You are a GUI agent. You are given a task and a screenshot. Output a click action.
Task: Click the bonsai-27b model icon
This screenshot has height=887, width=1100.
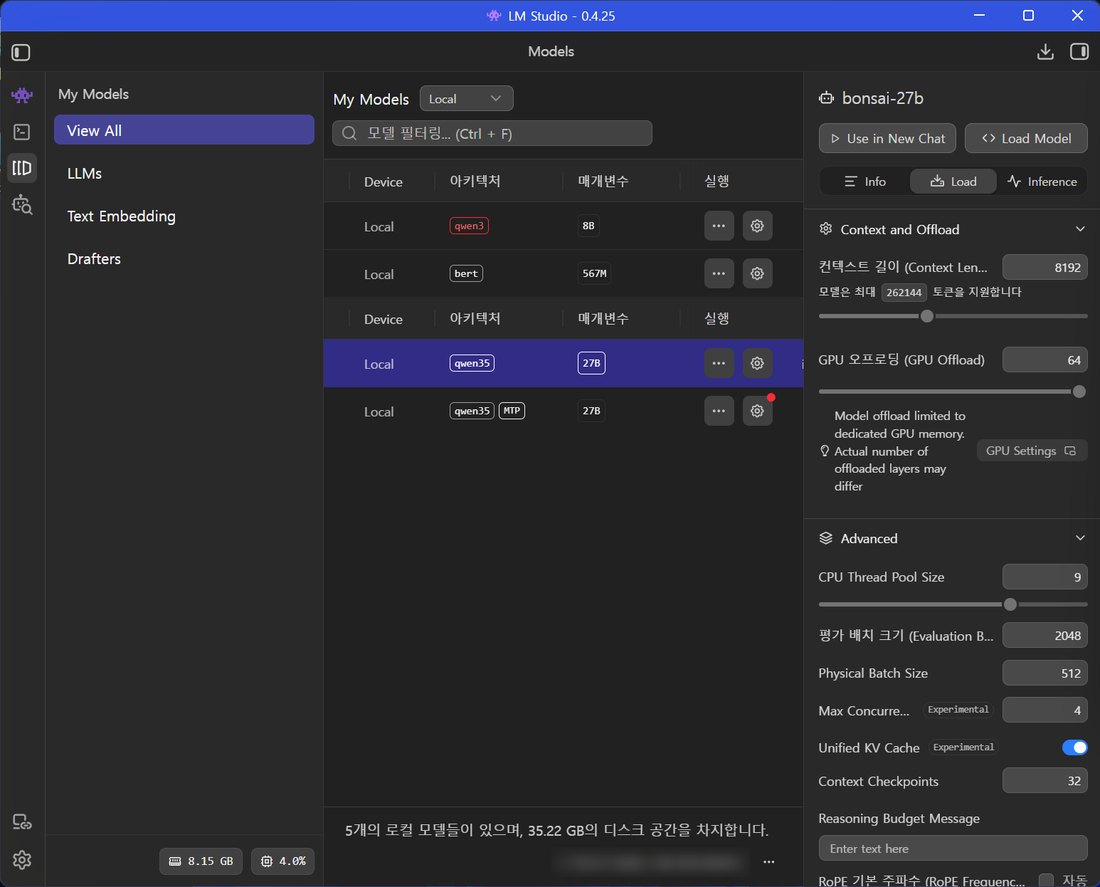coord(826,98)
